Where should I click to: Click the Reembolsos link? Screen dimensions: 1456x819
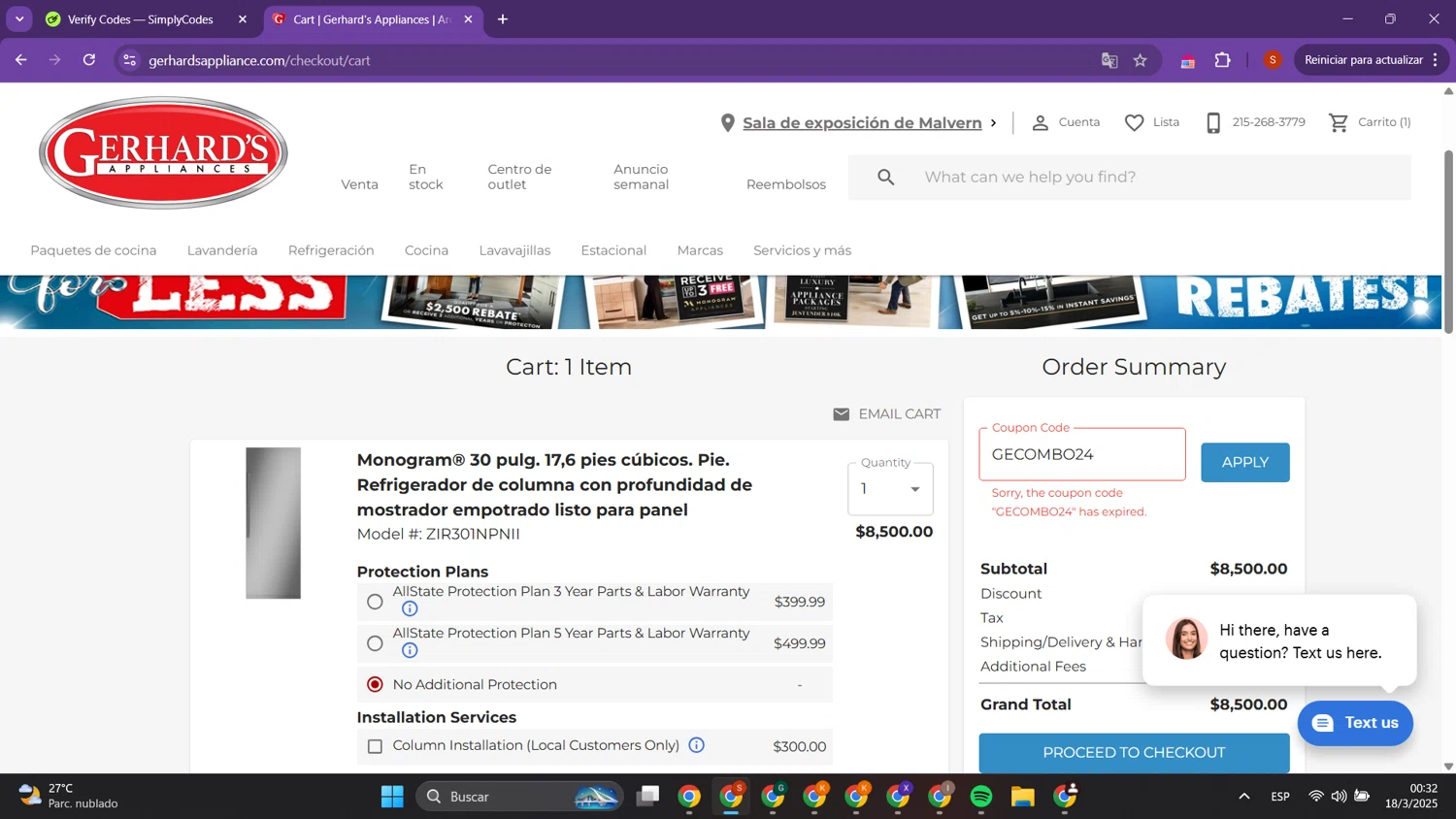pyautogui.click(x=786, y=184)
